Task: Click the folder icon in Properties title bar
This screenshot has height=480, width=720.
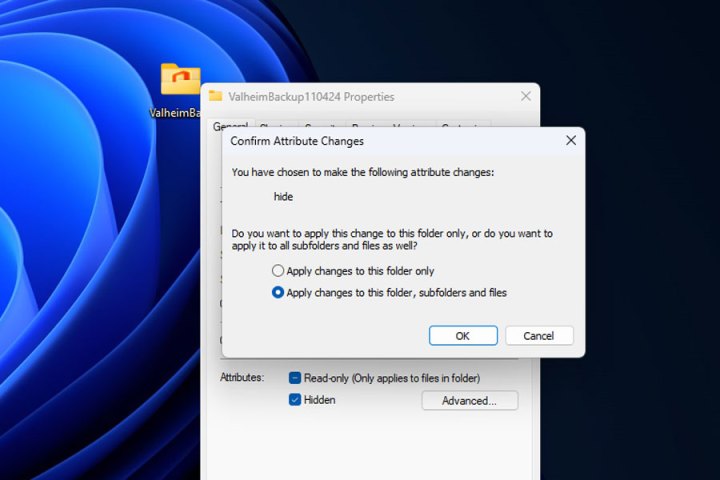Action: (215, 97)
